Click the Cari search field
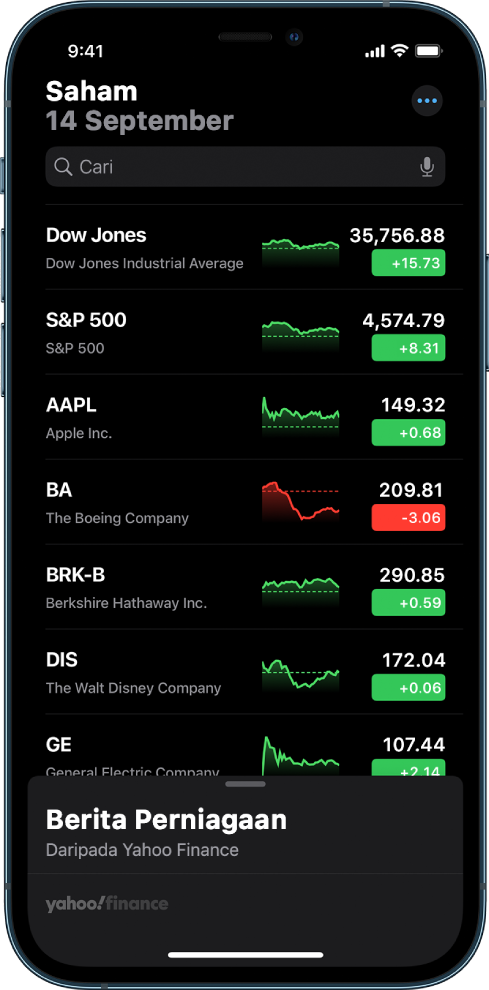The width and height of the screenshot is (489, 990). (x=245, y=167)
